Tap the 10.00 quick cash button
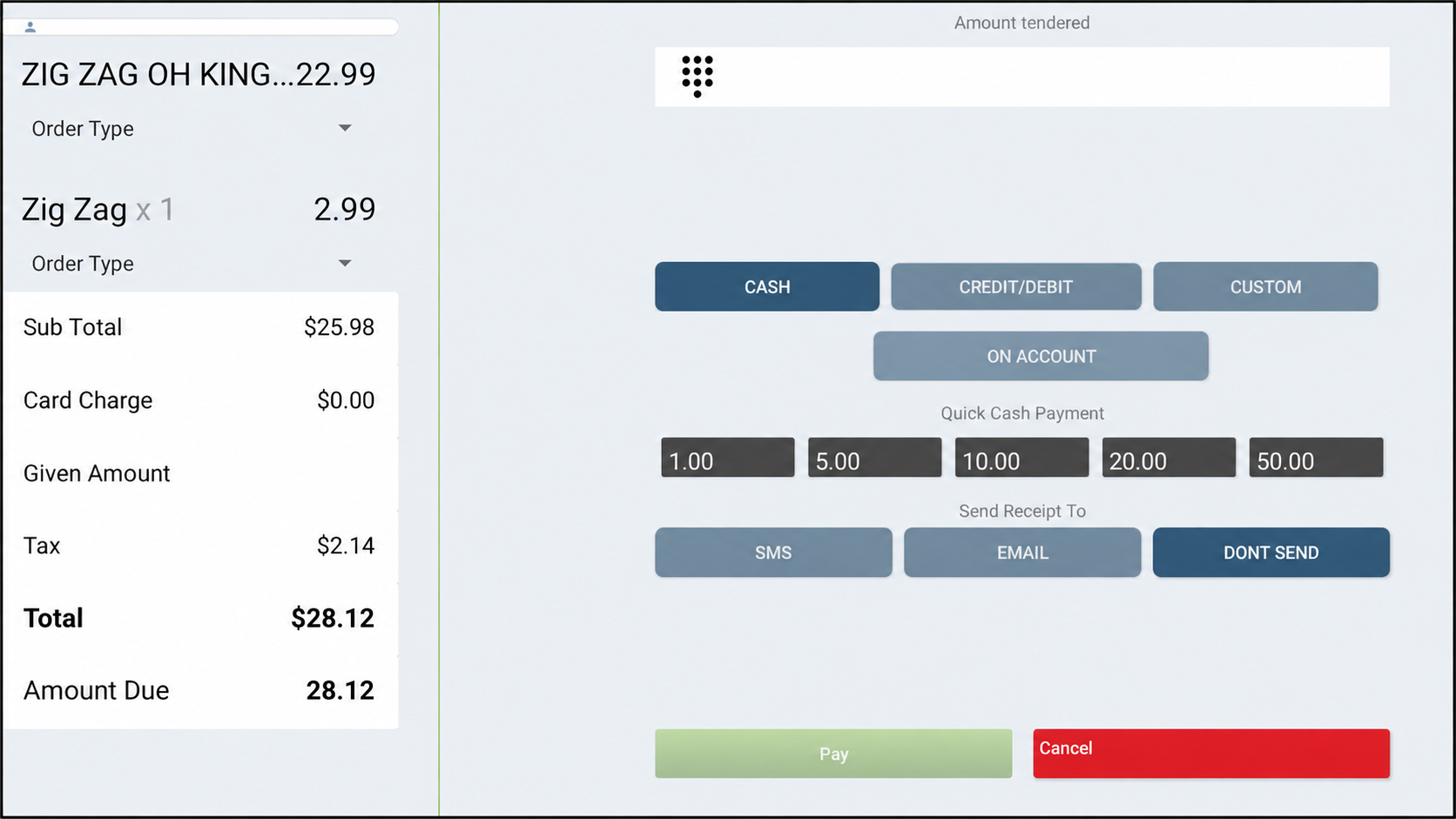1456x819 pixels. [1022, 458]
